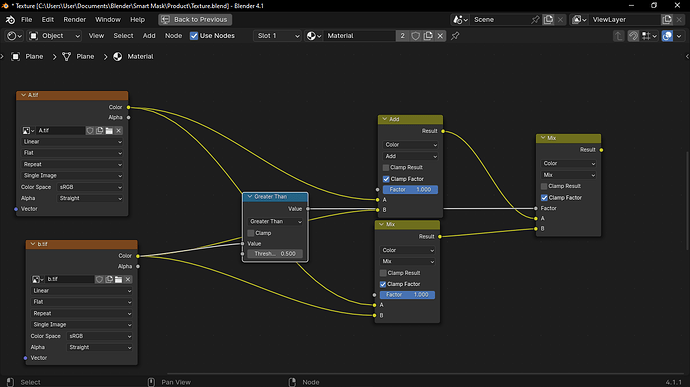Adjust Factor 1.000 slider in lower Mix
The width and height of the screenshot is (690, 387).
point(407,295)
